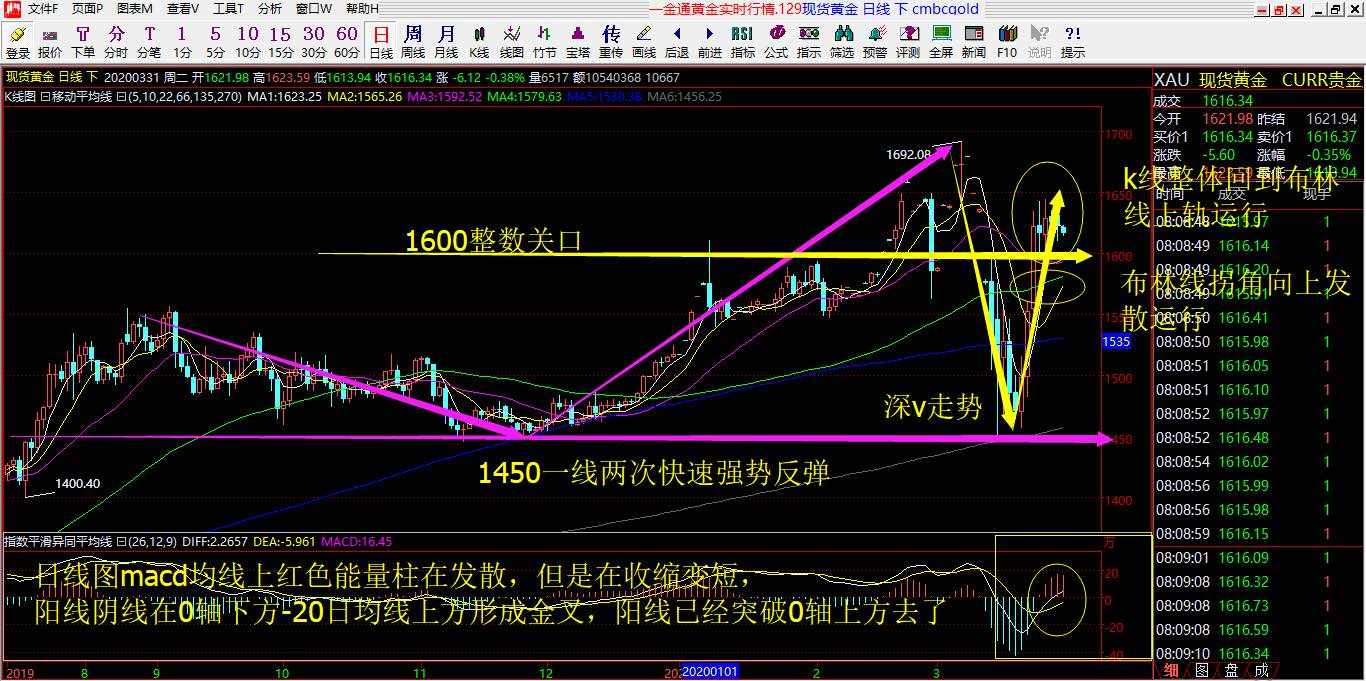
Task: Click the 重传 retransmit data icon
Action: pyautogui.click(x=611, y=42)
